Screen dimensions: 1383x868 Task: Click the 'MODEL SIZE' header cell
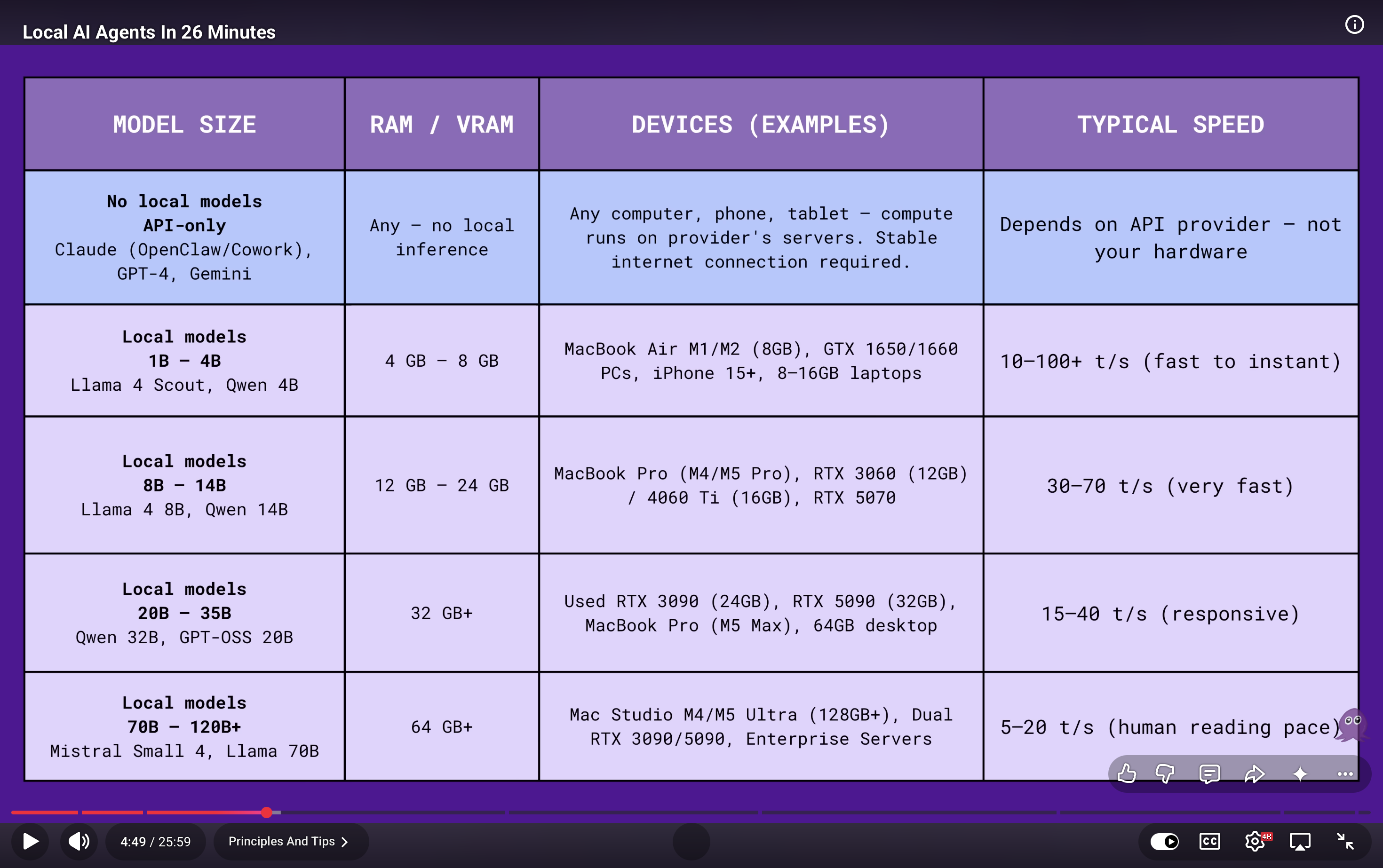pos(184,124)
